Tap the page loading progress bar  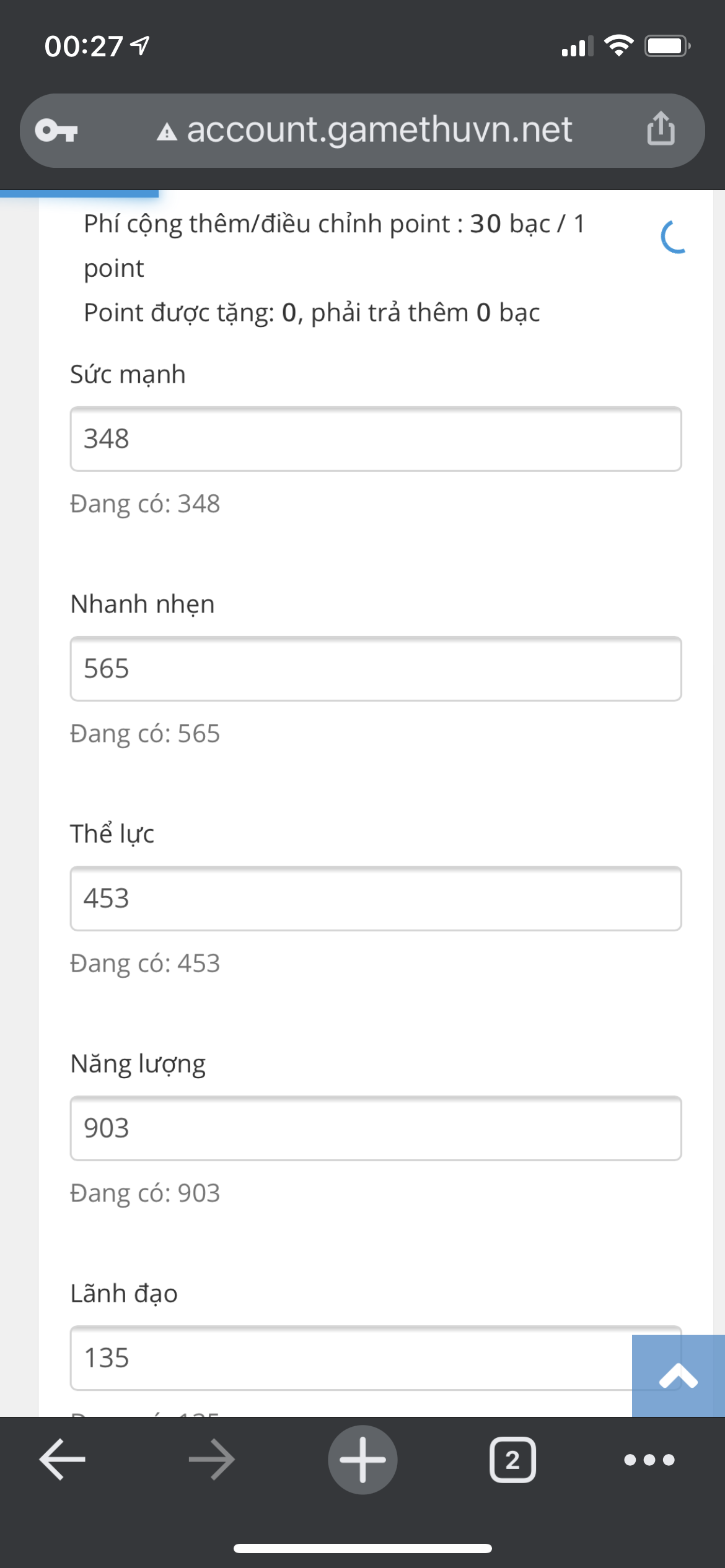click(79, 194)
